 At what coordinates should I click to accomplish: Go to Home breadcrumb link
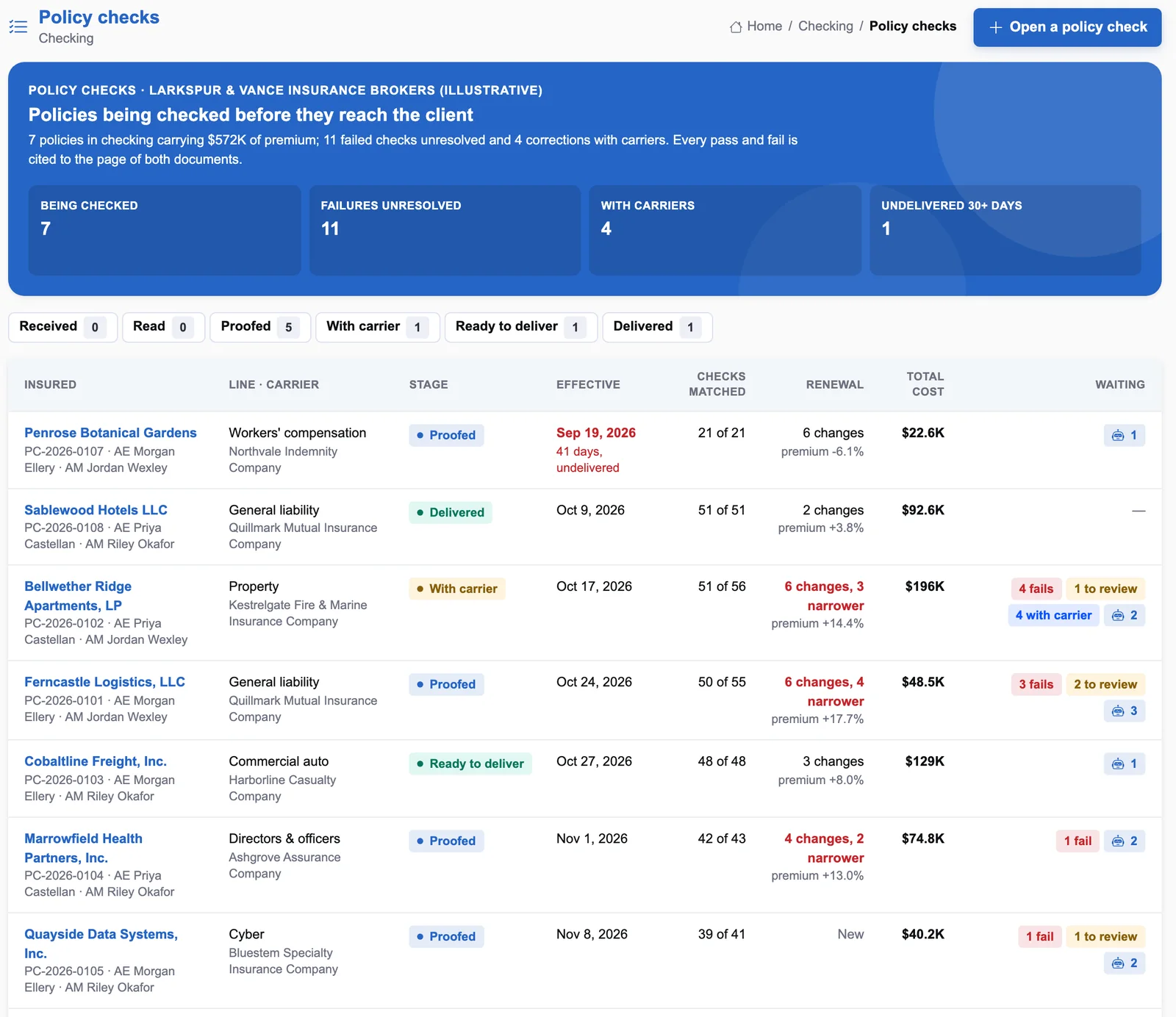[764, 26]
